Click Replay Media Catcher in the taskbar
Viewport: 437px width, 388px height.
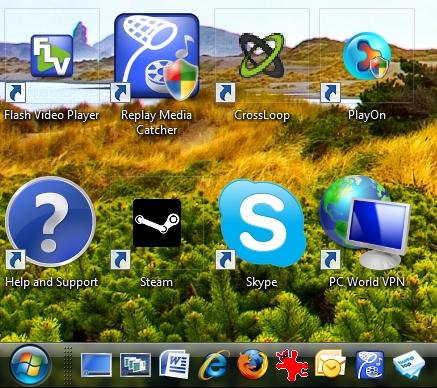(x=370, y=365)
